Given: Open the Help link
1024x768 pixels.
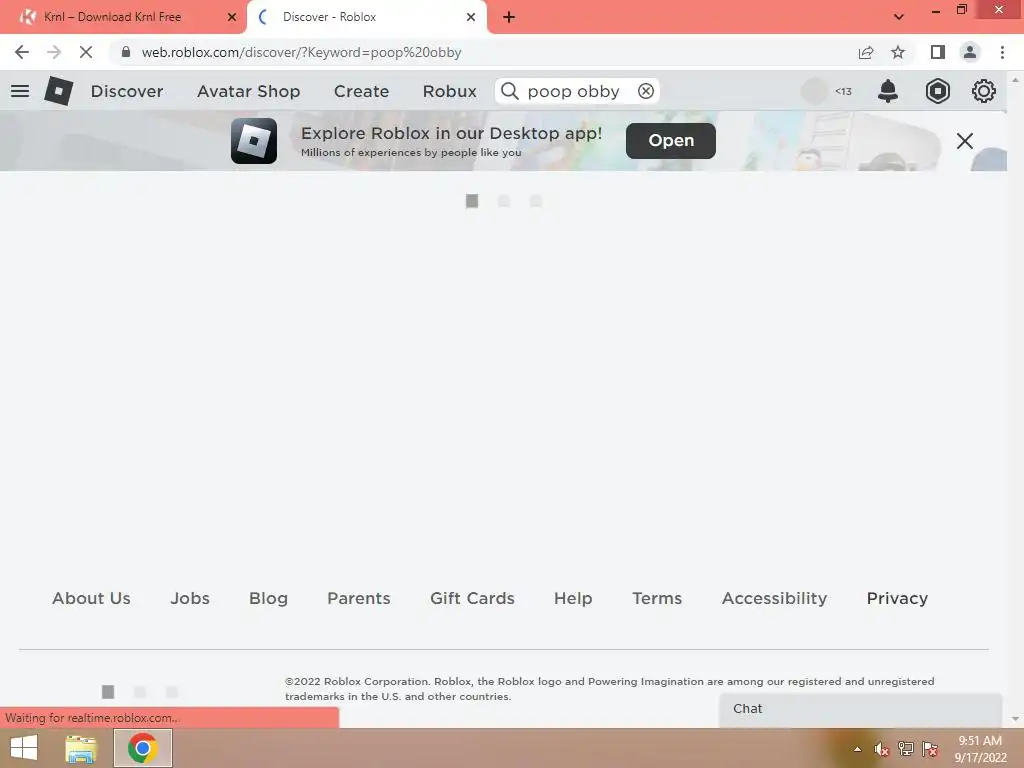Looking at the screenshot, I should pos(573,598).
